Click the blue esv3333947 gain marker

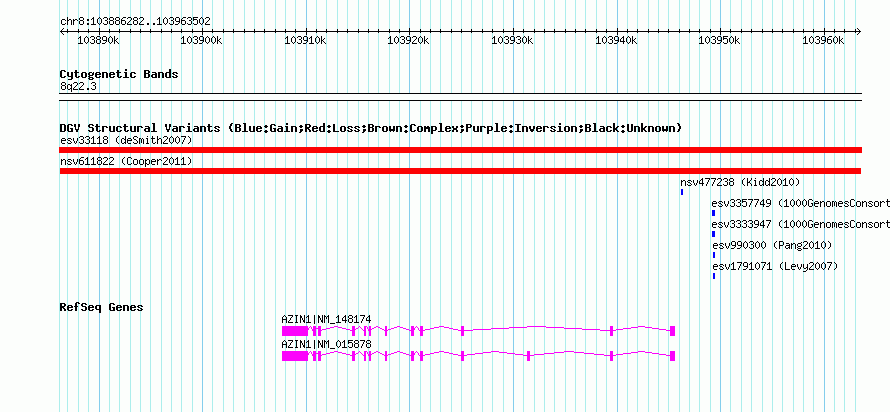point(713,234)
